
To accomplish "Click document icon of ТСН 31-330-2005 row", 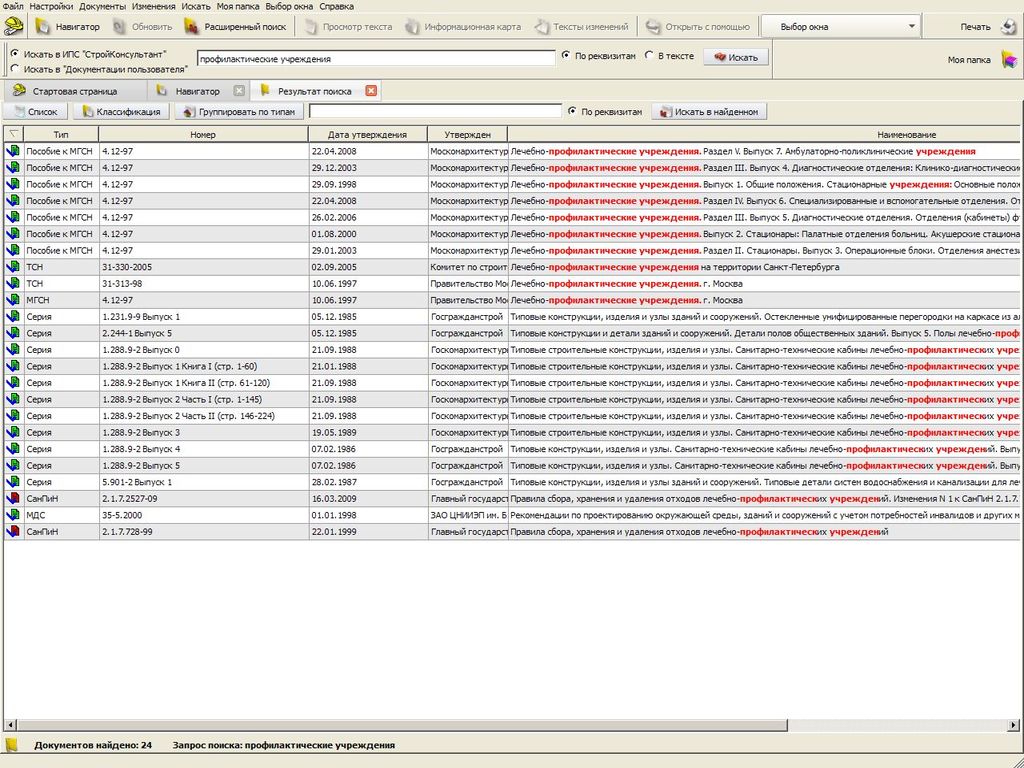I will click(x=13, y=267).
